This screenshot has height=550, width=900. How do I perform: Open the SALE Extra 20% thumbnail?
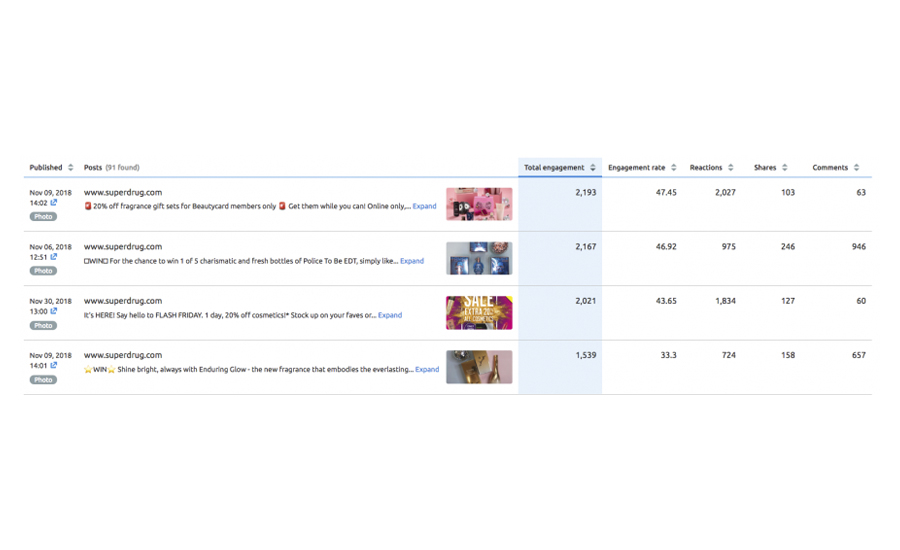[479, 312]
